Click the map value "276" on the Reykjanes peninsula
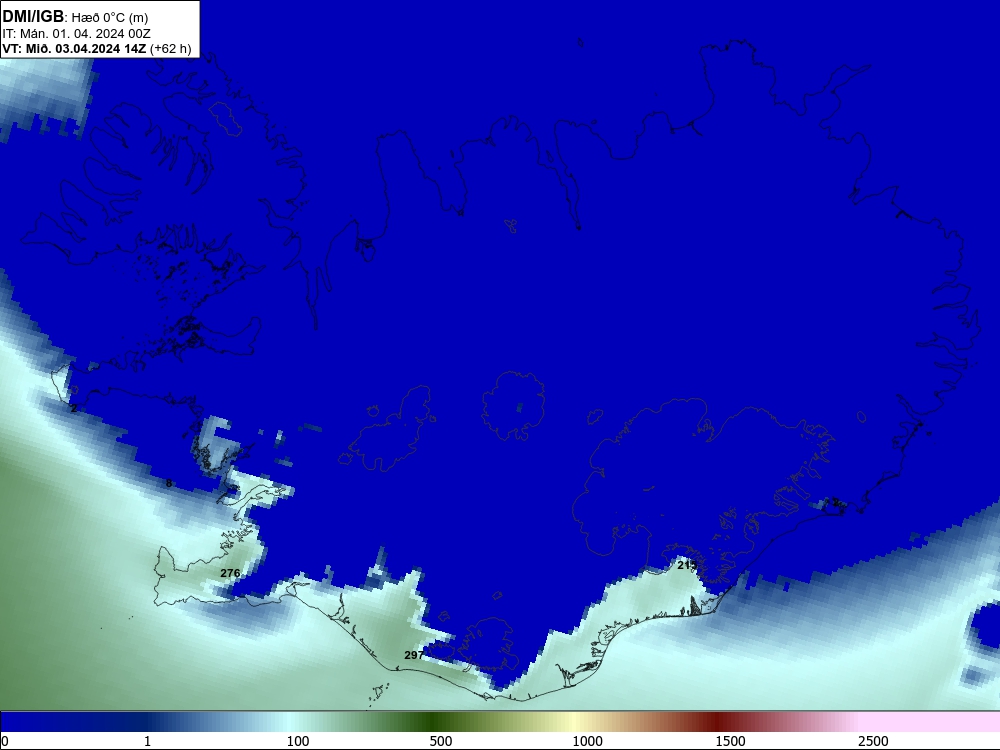 click(230, 573)
